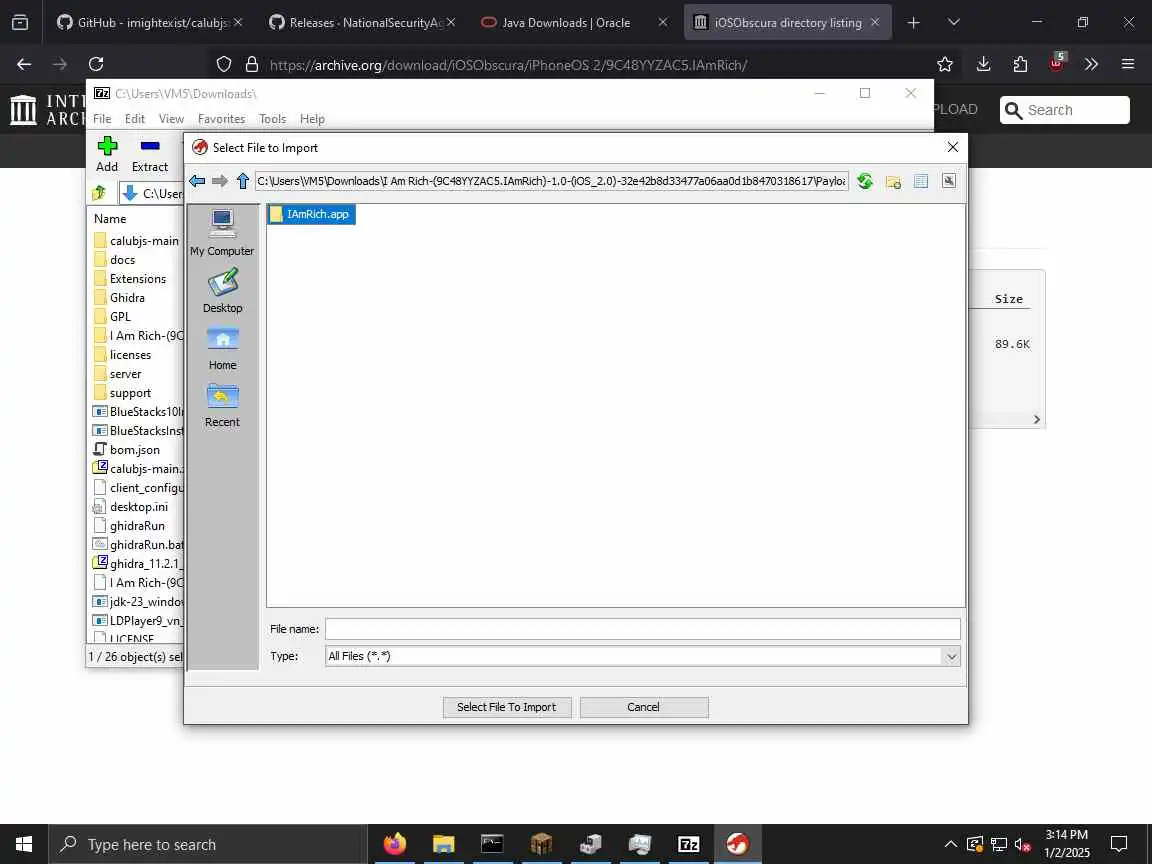Select the Ghidra folder in 7-Zip
Image resolution: width=1152 pixels, height=864 pixels.
[x=119, y=298]
